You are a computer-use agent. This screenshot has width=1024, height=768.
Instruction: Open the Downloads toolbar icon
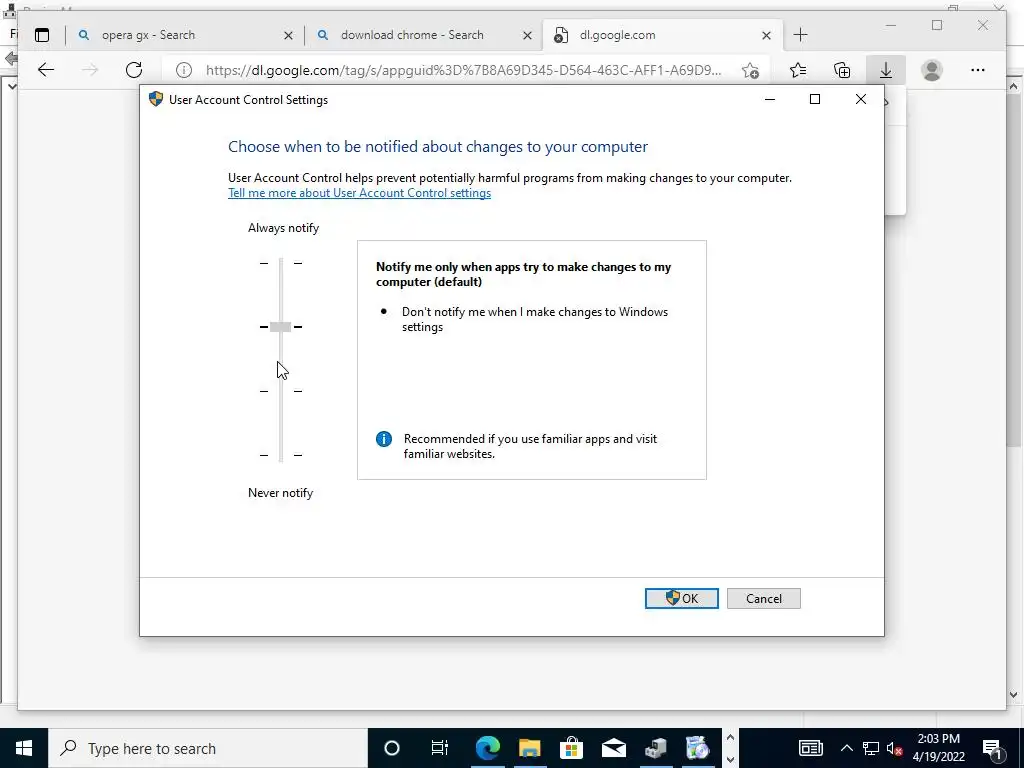pyautogui.click(x=886, y=70)
